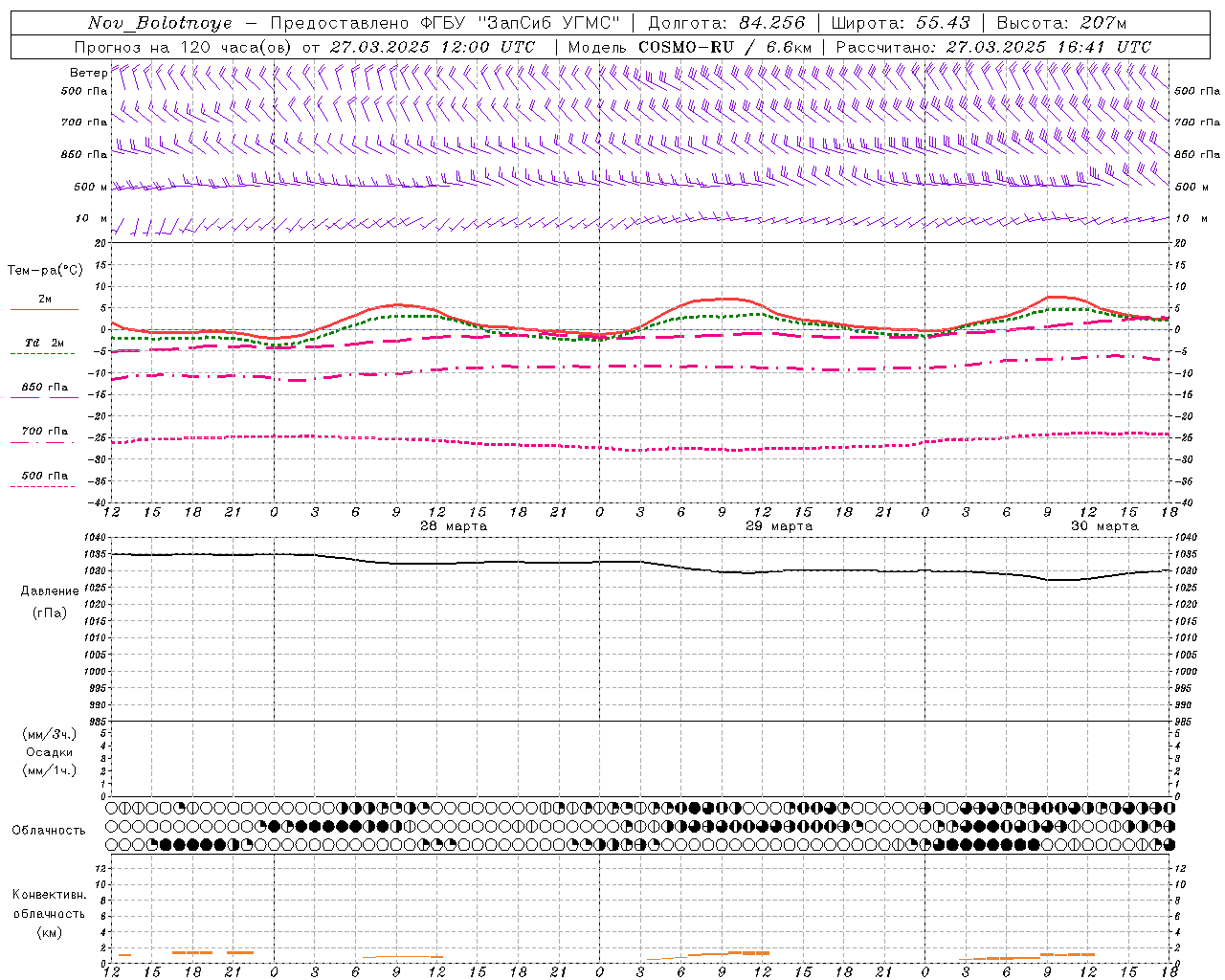Click the 'Долгота: 84.256' value
The height and width of the screenshot is (980, 1225).
coord(726,23)
